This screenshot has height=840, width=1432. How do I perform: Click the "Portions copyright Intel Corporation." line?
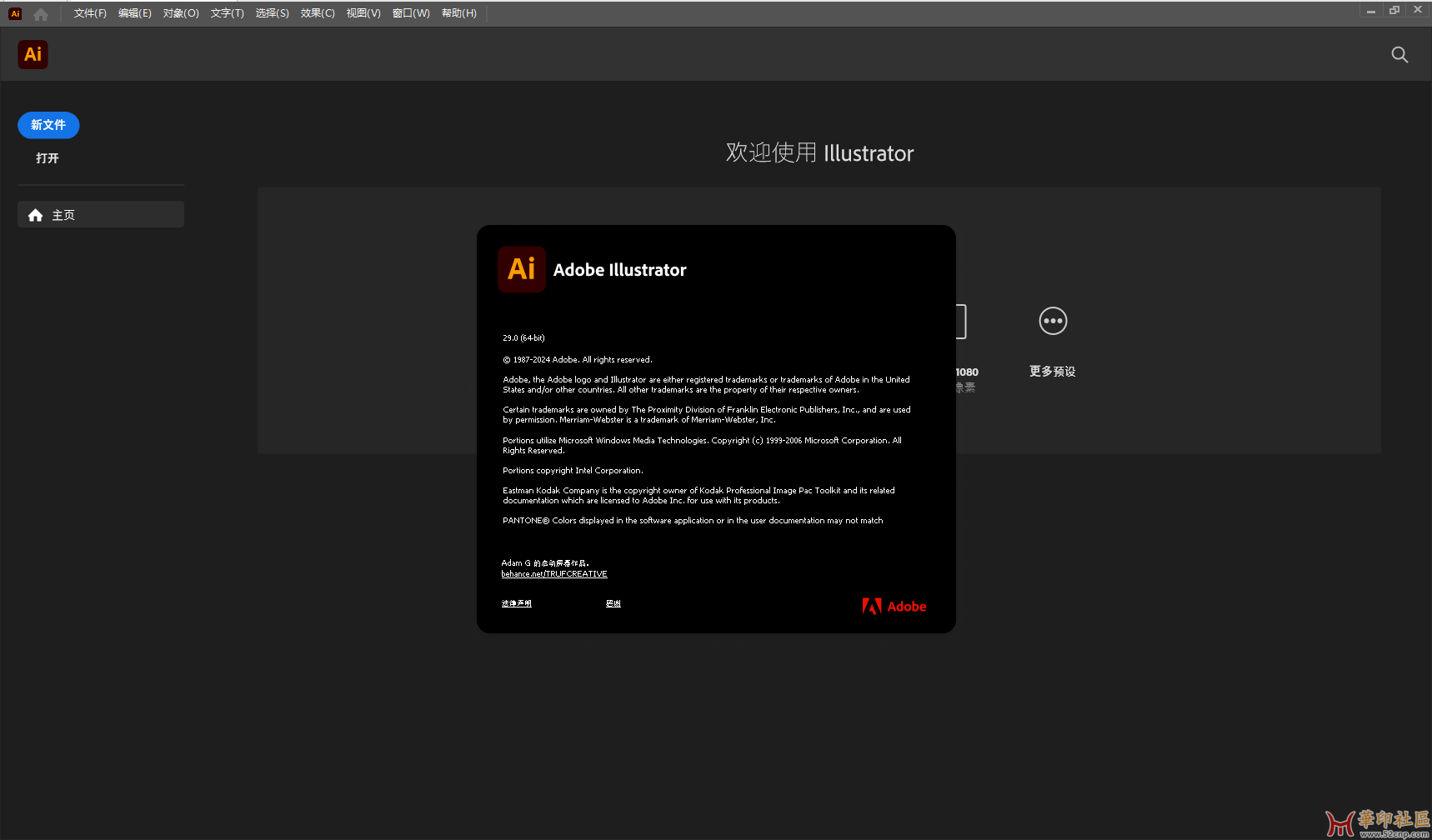click(573, 471)
